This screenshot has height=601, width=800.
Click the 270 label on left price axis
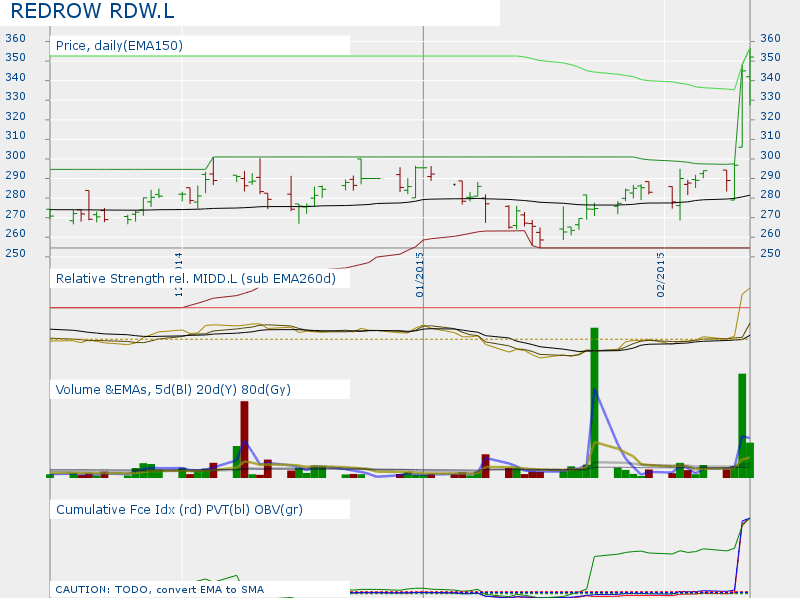coord(15,214)
